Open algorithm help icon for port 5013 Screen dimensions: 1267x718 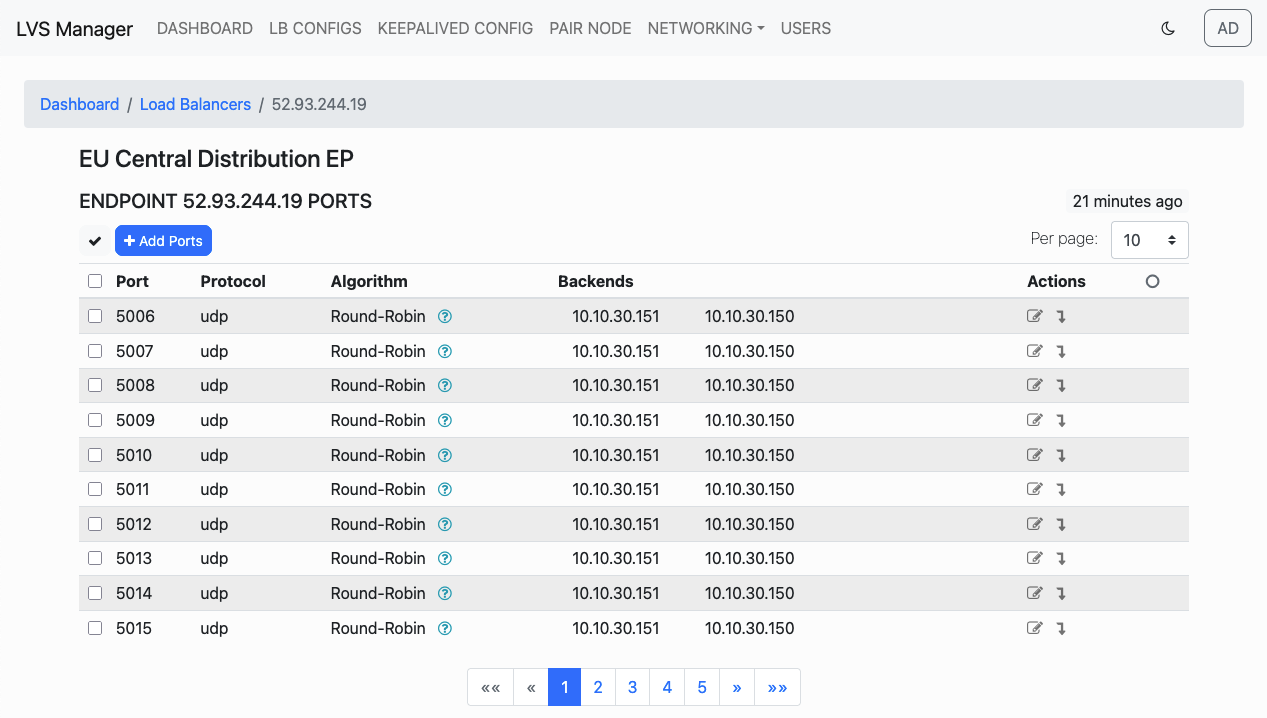[446, 558]
